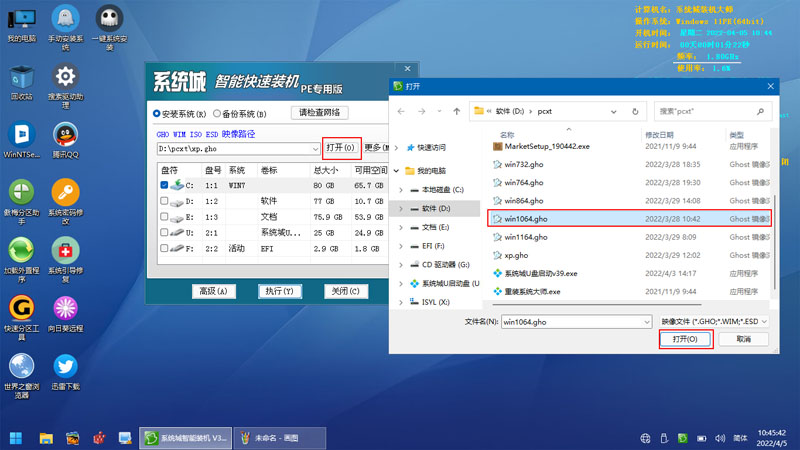Click the Close (C) button in installer
The height and width of the screenshot is (450, 800).
(346, 291)
